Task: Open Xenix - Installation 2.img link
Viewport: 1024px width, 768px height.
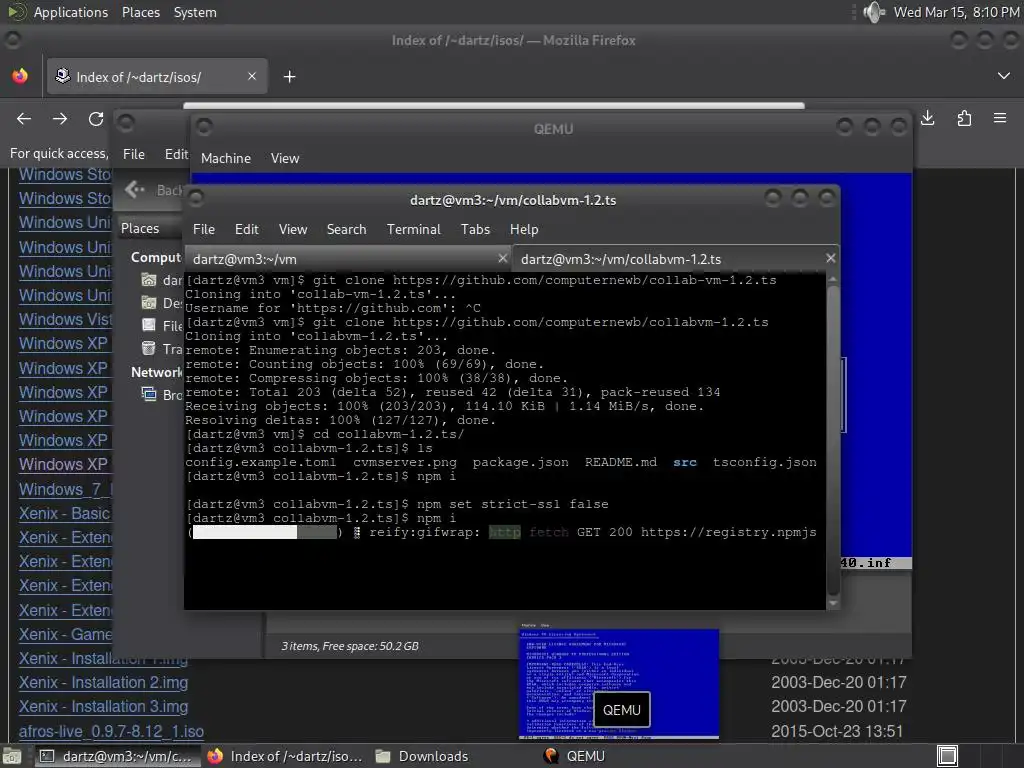Action: [x=103, y=682]
